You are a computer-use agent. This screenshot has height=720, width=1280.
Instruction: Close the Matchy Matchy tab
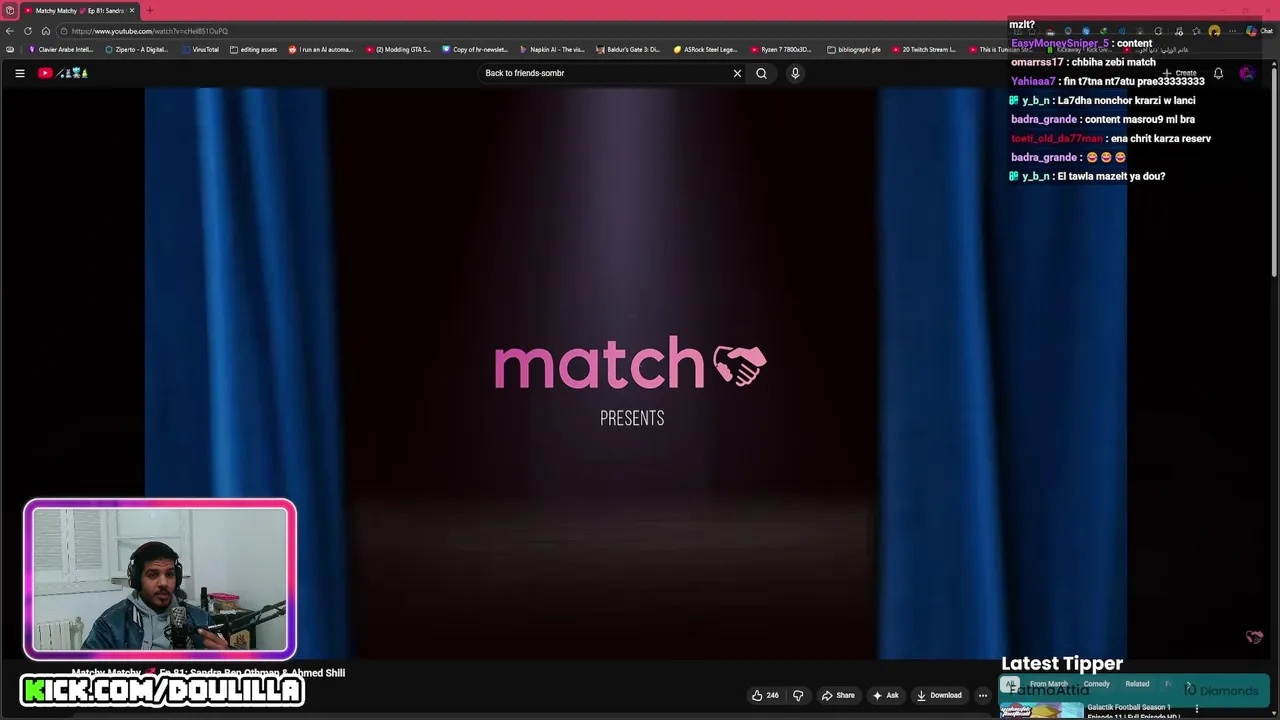(x=131, y=11)
